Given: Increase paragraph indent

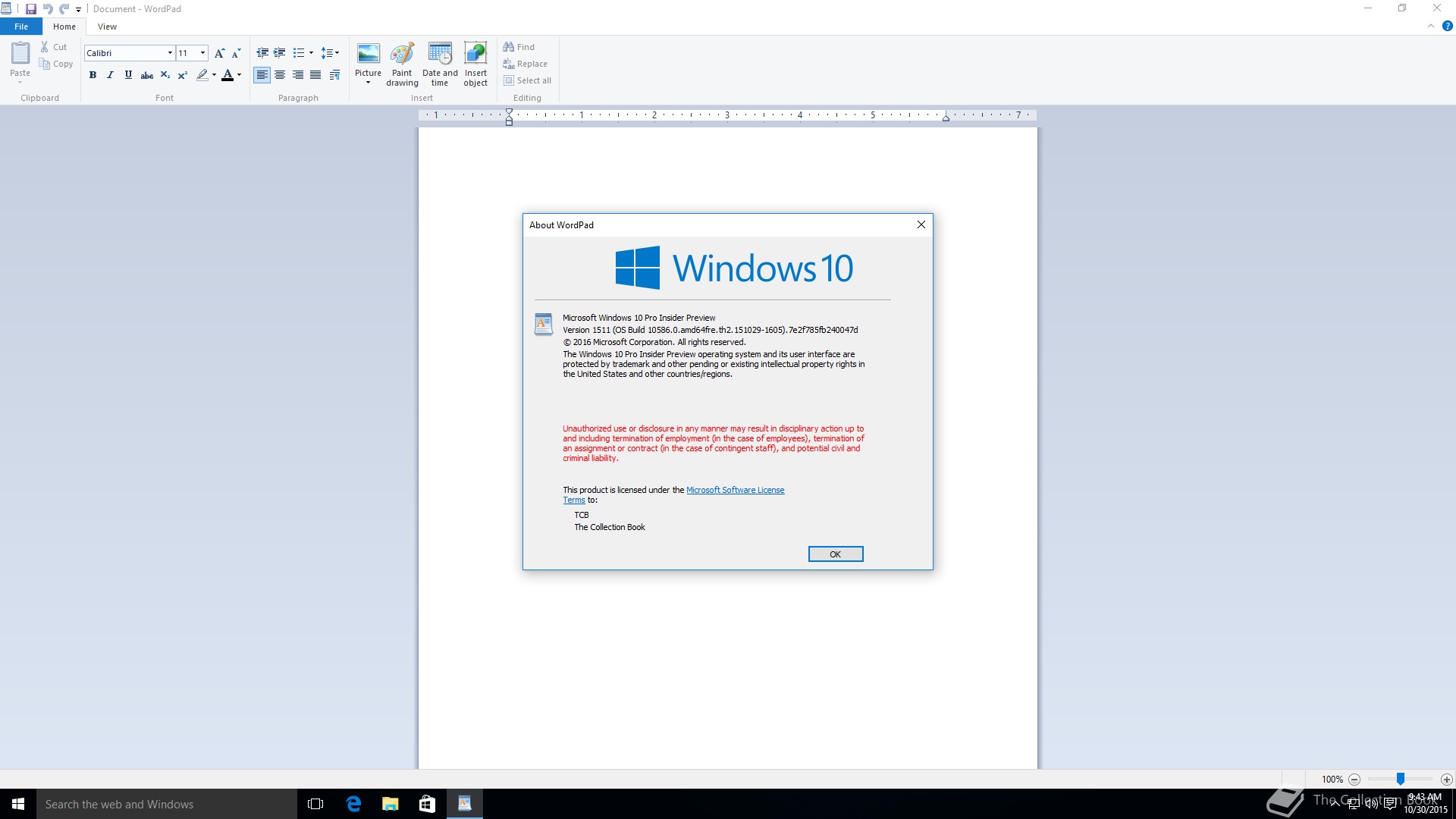Looking at the screenshot, I should click(280, 53).
